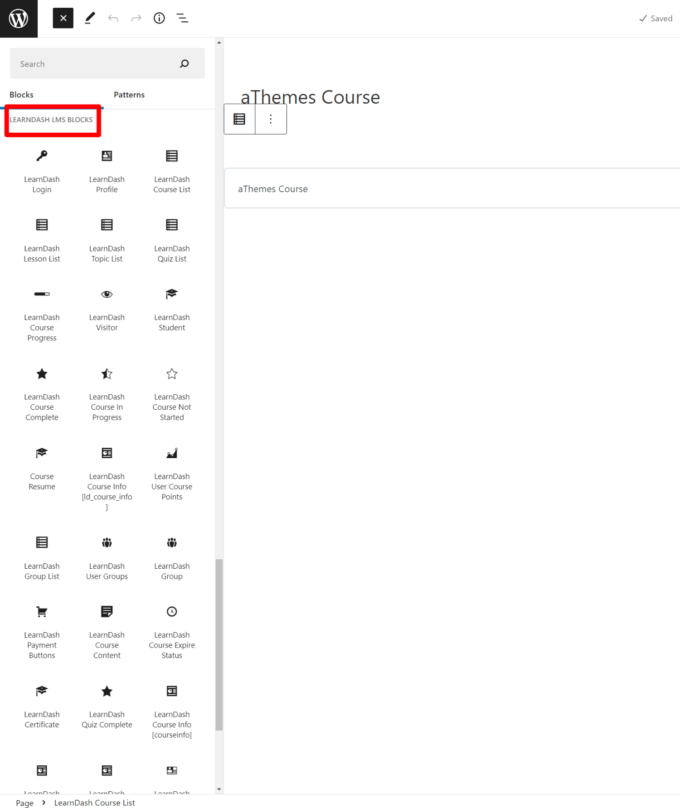
Task: Insert the Course Resume block
Action: pos(42,468)
